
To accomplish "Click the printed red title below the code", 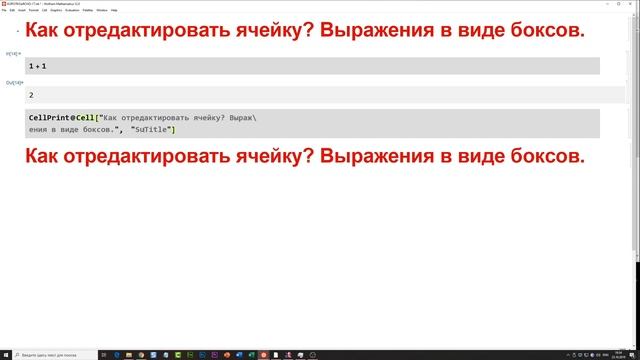I will (x=305, y=156).
